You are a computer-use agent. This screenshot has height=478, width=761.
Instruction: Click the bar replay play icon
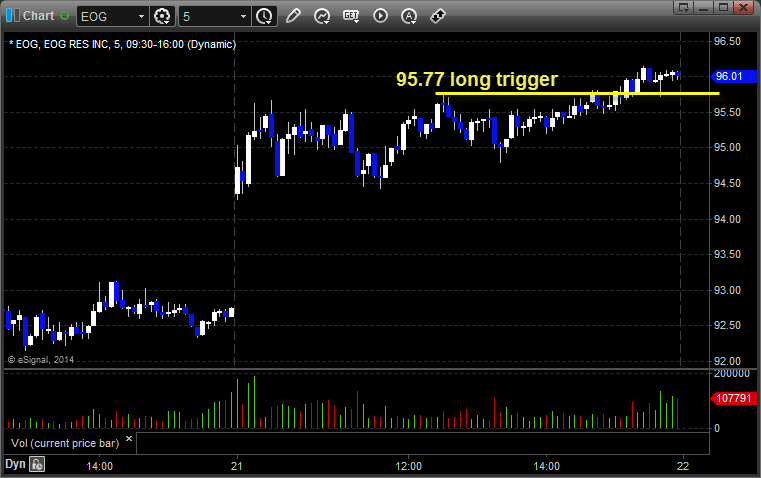pos(380,16)
